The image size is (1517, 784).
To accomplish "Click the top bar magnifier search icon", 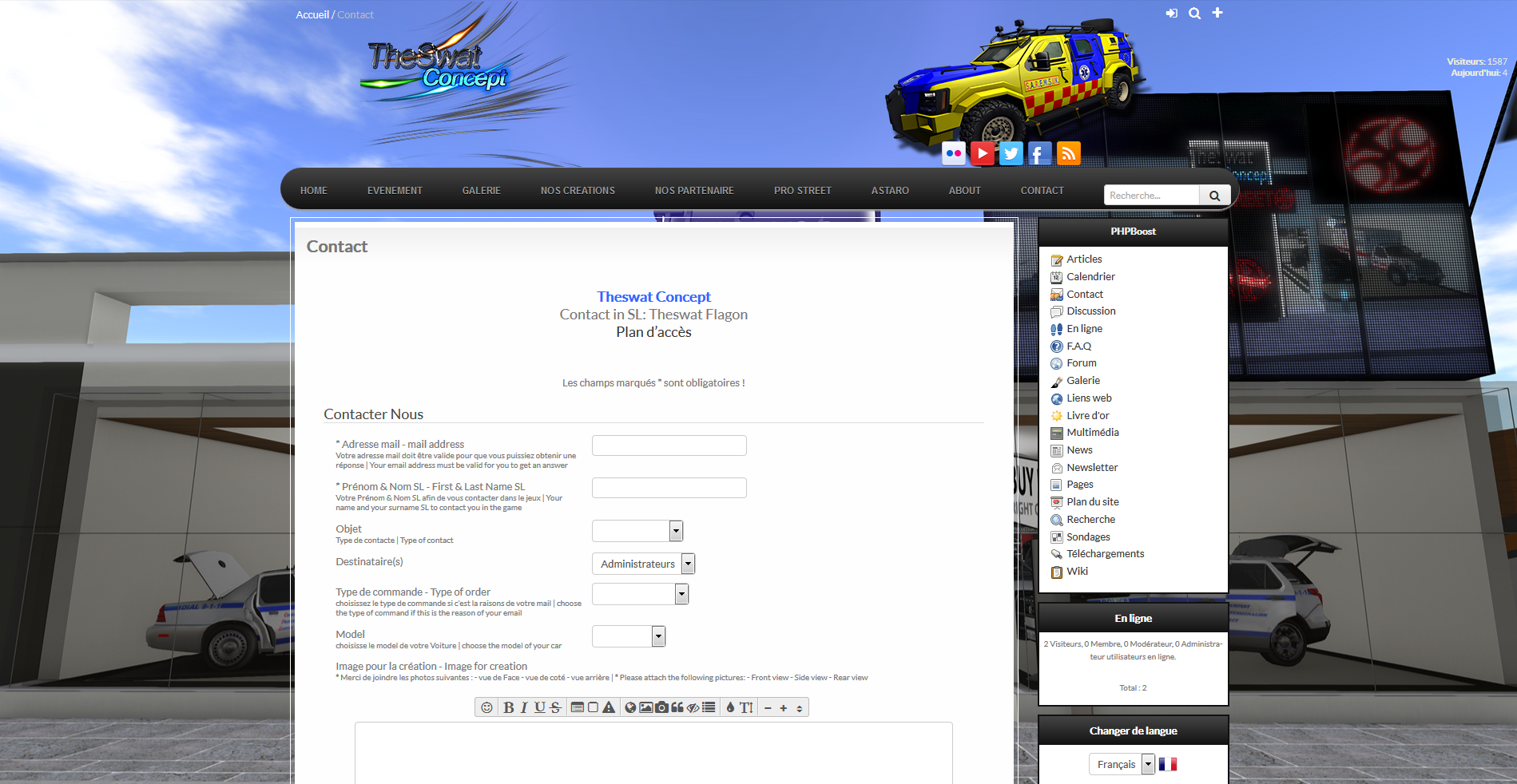I will pos(1194,14).
